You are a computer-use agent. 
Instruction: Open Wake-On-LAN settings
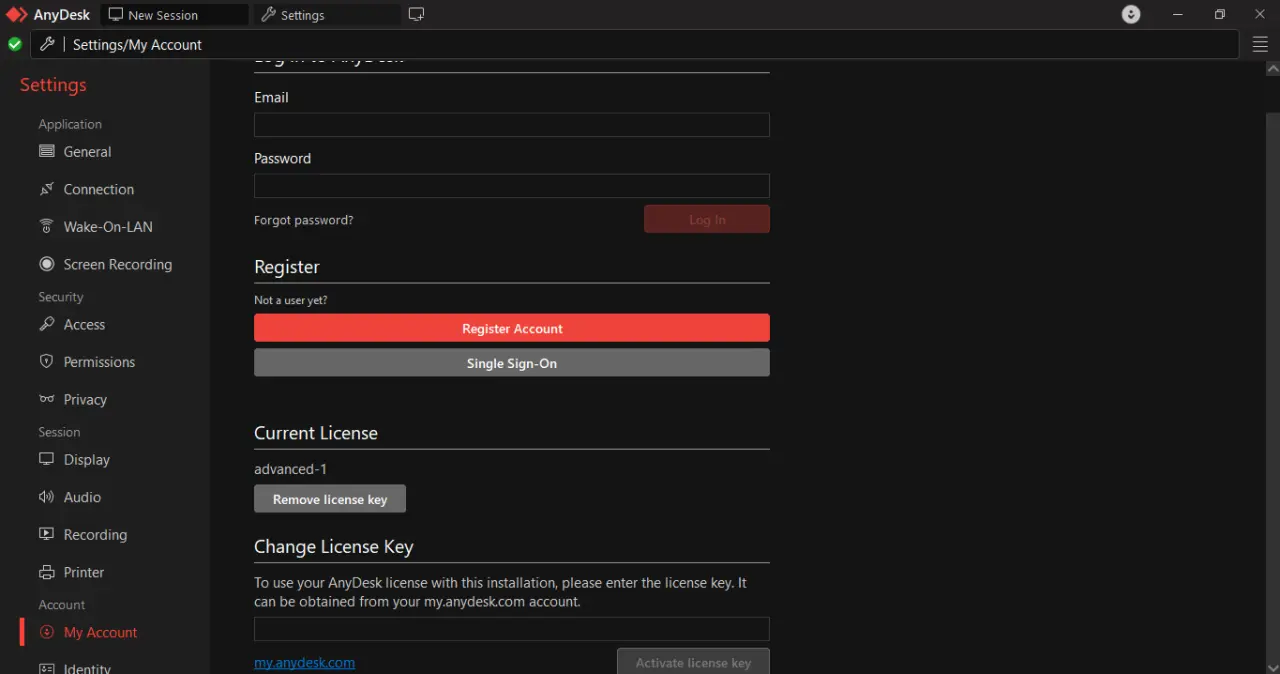(x=108, y=227)
